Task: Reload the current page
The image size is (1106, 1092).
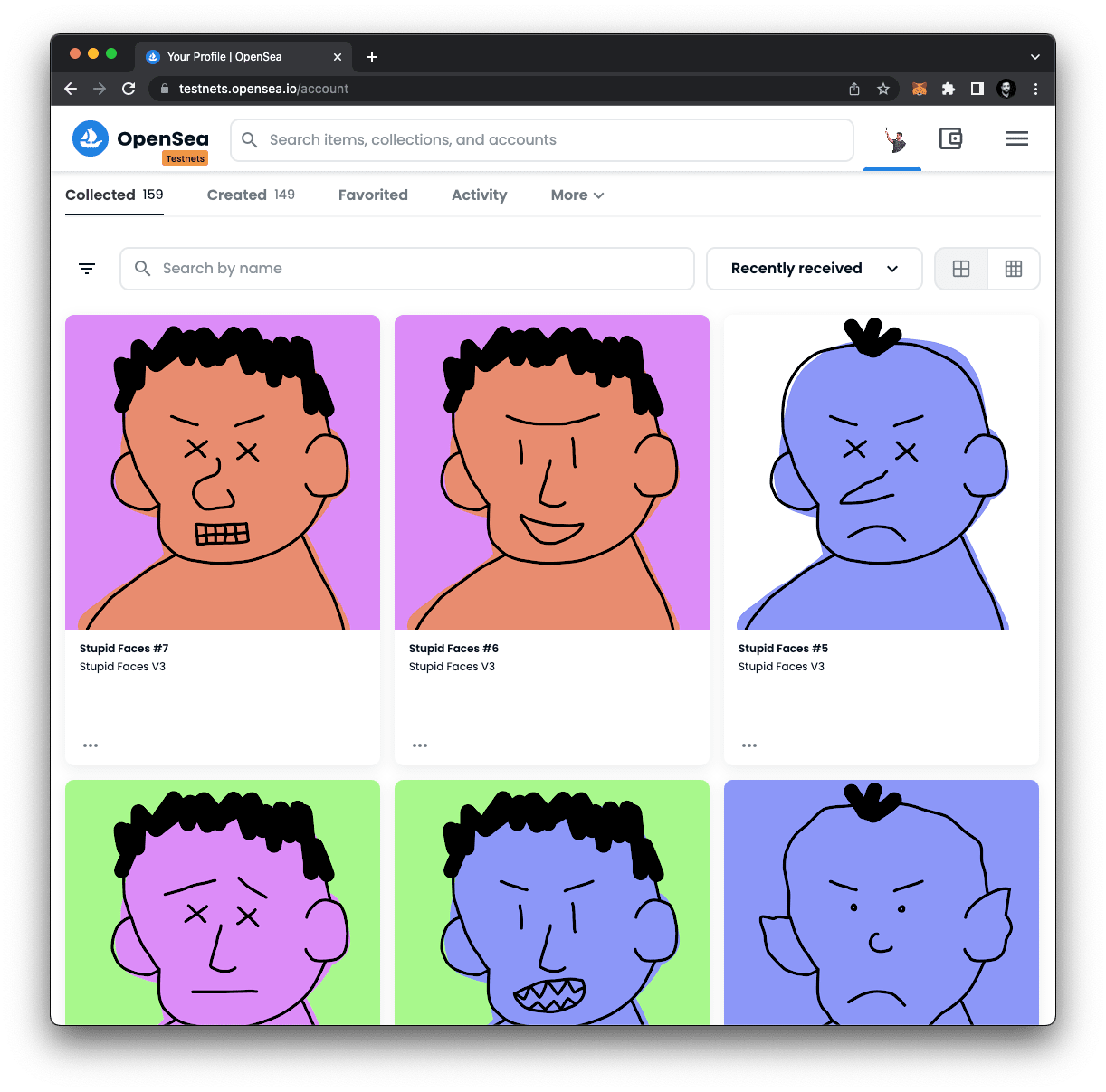Action: [x=129, y=89]
